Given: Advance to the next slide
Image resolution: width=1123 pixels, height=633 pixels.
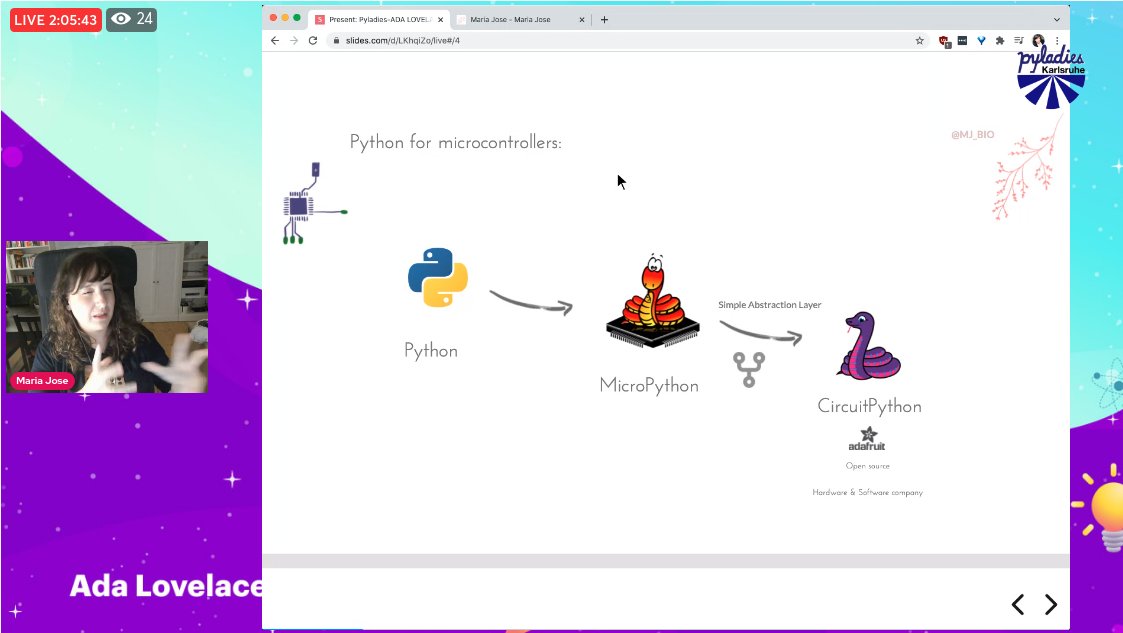Looking at the screenshot, I should click(x=1050, y=605).
